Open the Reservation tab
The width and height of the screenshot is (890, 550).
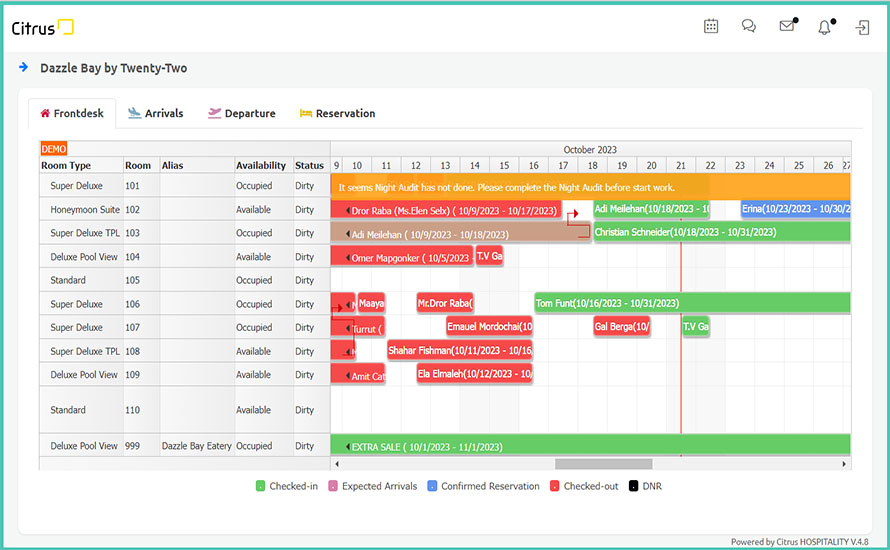pos(337,113)
